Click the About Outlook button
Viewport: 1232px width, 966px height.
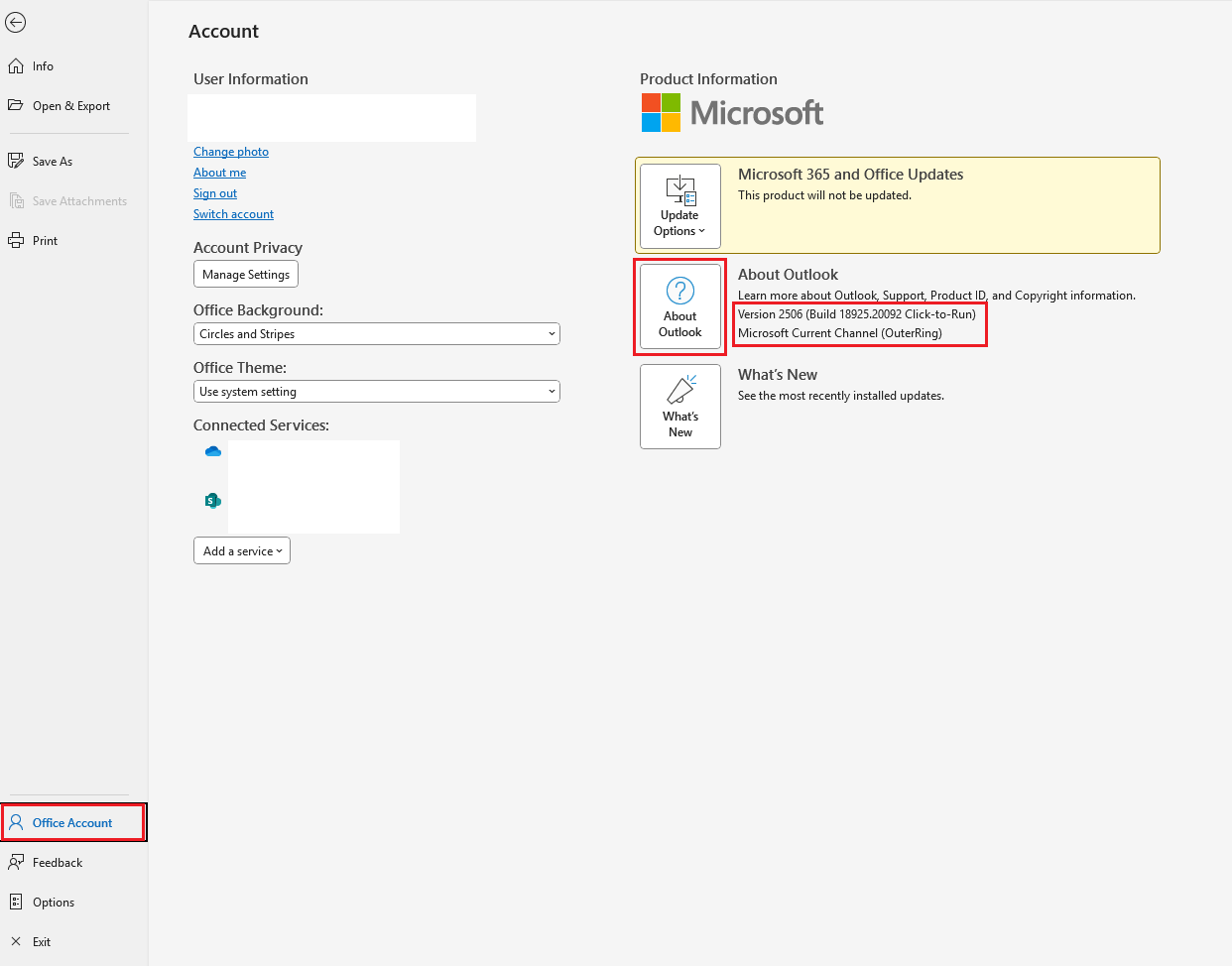pos(680,306)
